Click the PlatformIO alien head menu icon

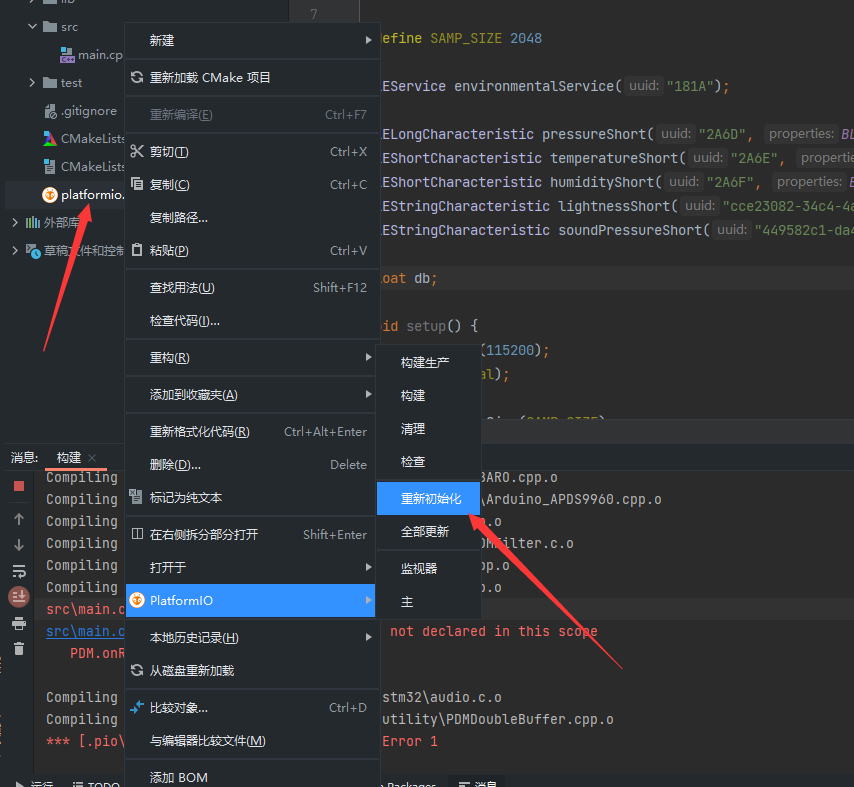point(137,600)
